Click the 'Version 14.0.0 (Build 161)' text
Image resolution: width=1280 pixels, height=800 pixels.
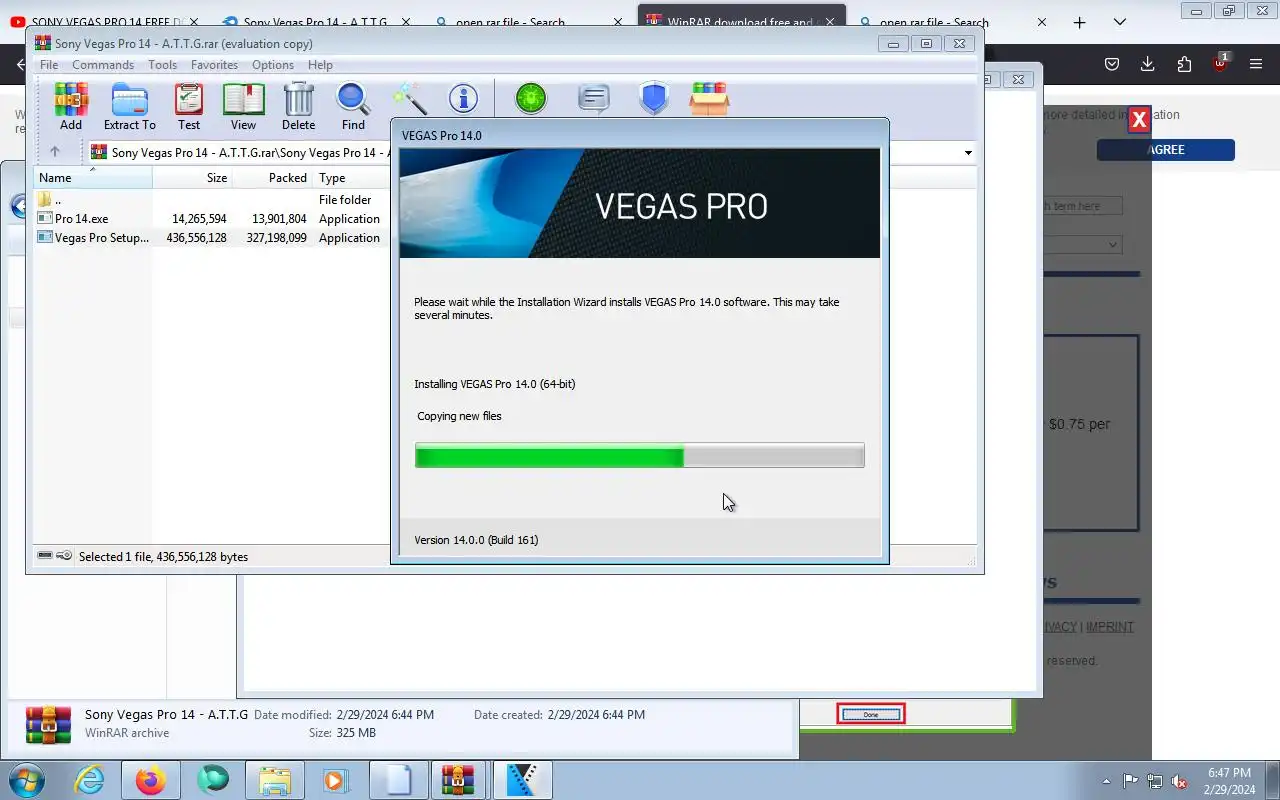pos(476,540)
